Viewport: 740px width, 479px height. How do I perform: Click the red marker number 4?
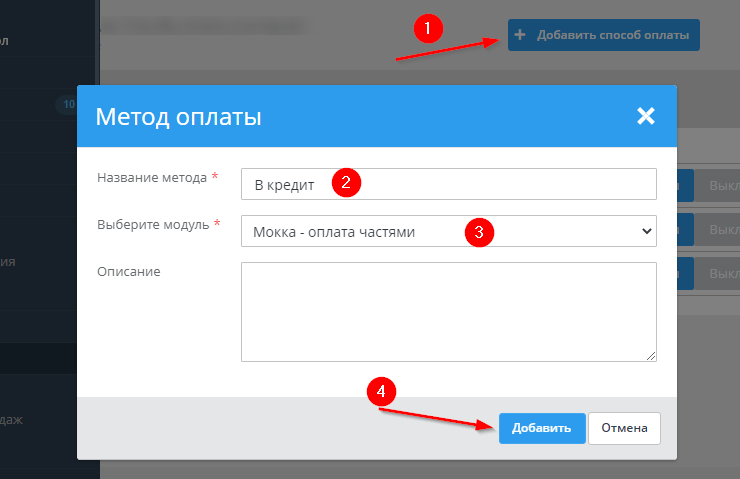click(379, 392)
